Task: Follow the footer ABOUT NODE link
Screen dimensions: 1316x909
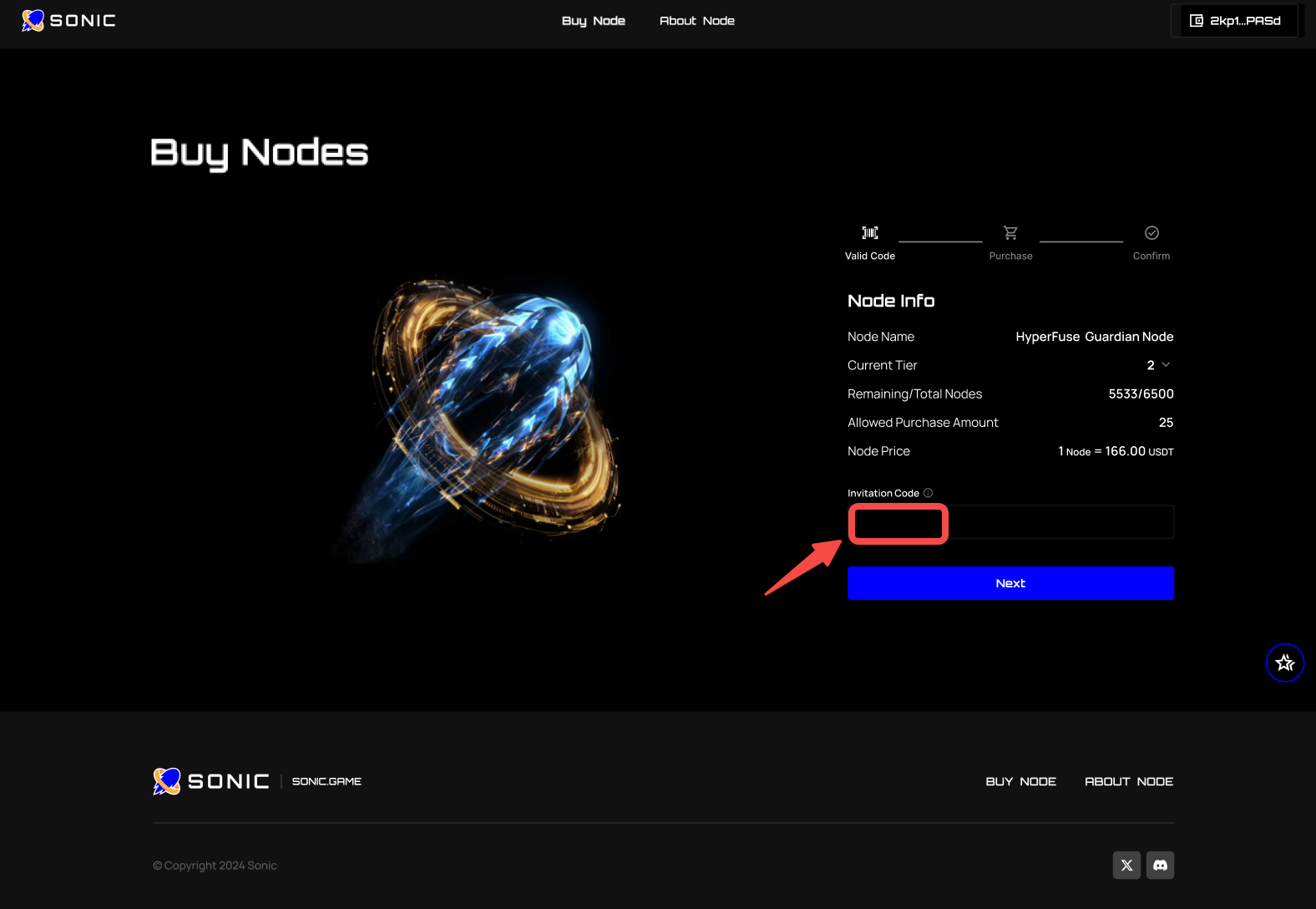Action: (1129, 781)
